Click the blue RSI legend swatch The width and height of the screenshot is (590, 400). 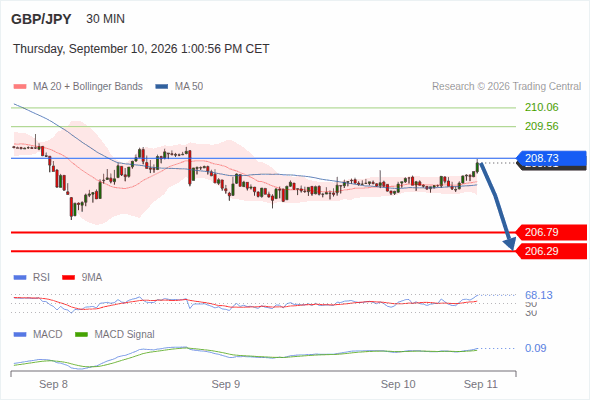point(20,278)
